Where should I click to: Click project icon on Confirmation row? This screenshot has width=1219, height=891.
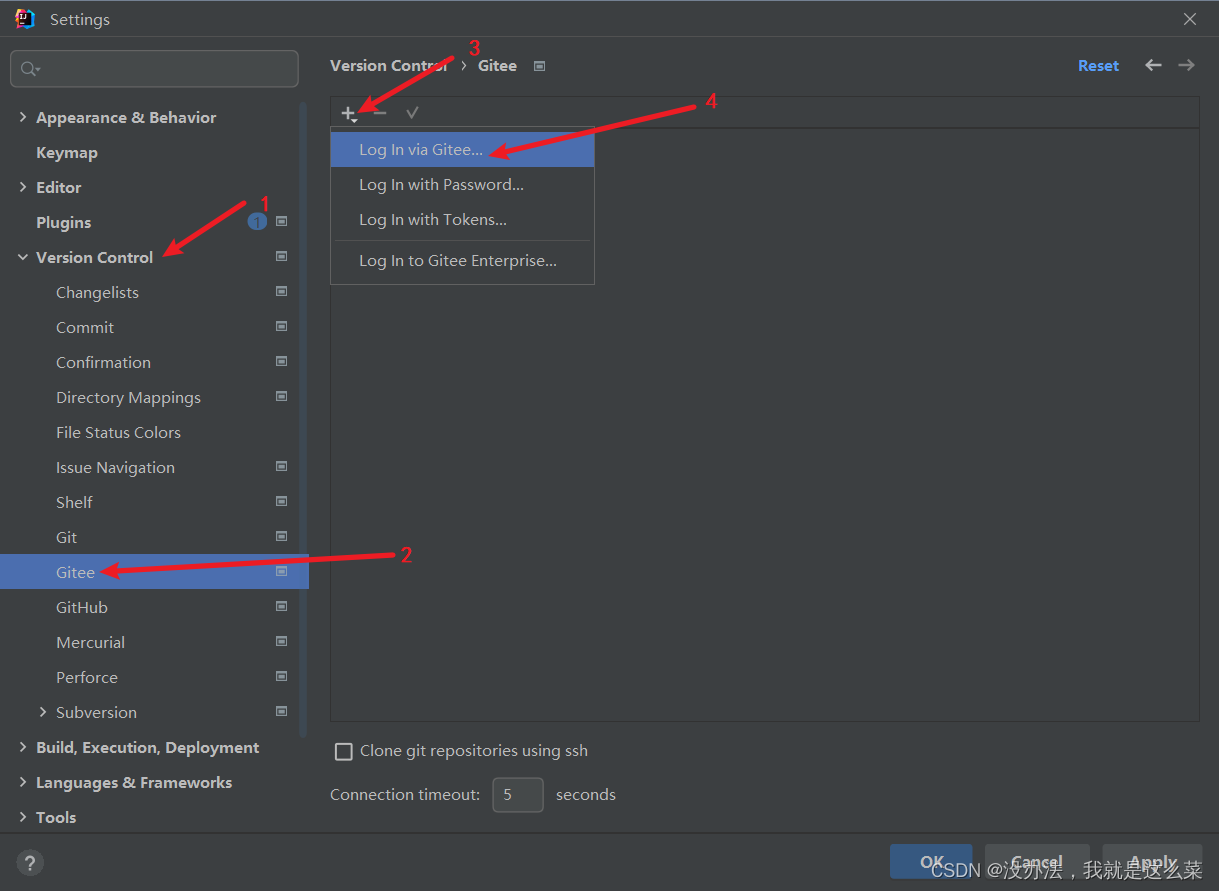pyautogui.click(x=281, y=361)
